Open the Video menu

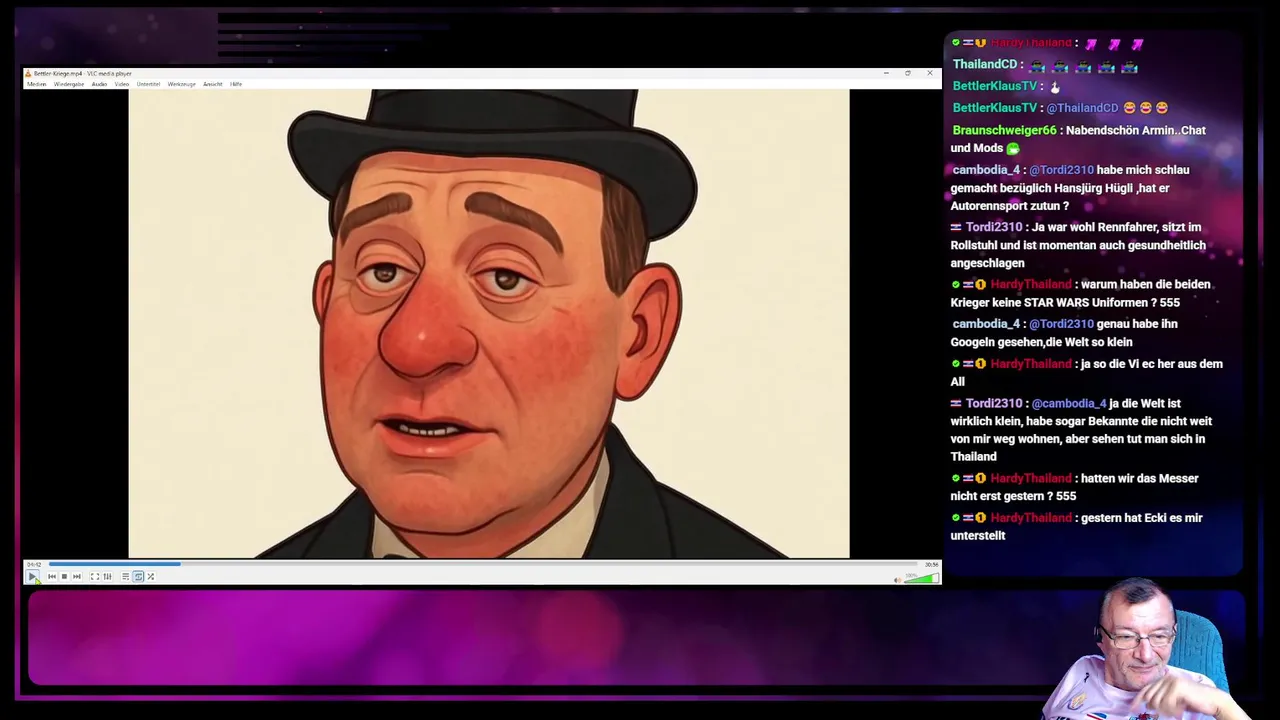pyautogui.click(x=122, y=84)
